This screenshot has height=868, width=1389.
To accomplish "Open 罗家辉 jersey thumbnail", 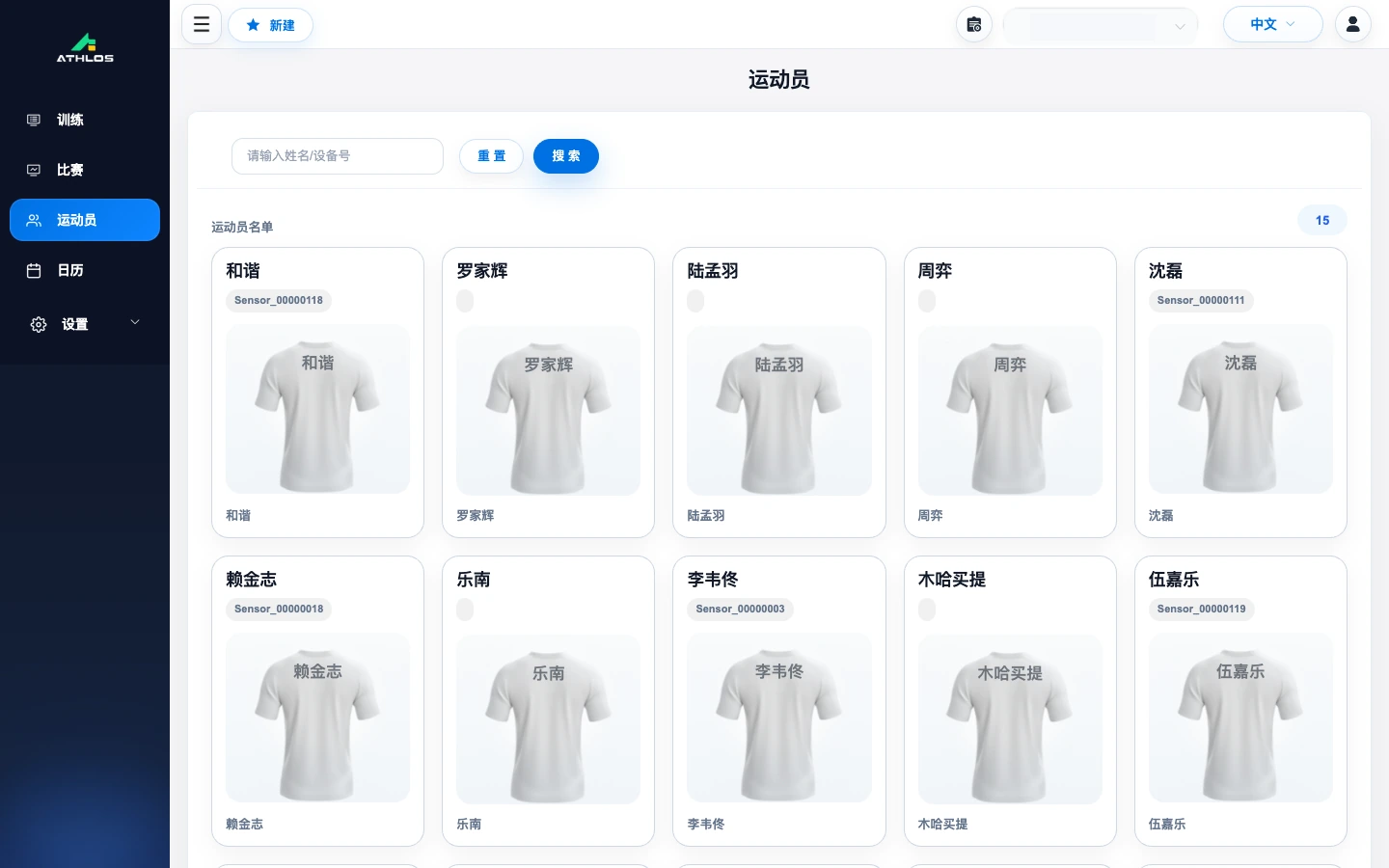I will 548,411.
